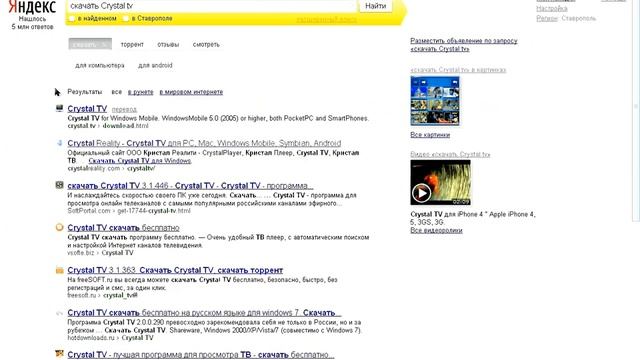
Task: Click favicon next to Crystal TV result
Action: click(x=60, y=108)
